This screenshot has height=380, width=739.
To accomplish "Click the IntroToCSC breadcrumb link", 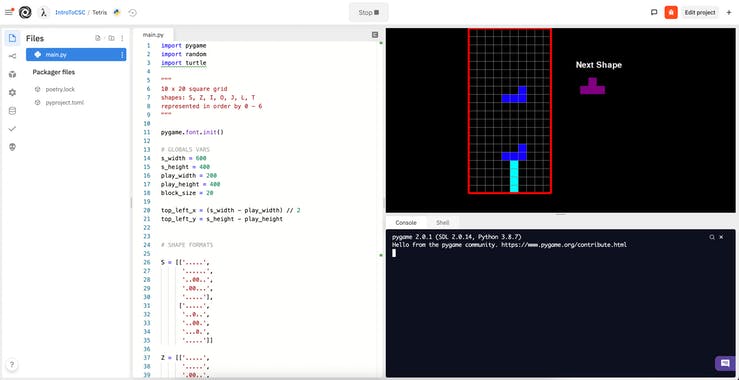I will (x=70, y=13).
